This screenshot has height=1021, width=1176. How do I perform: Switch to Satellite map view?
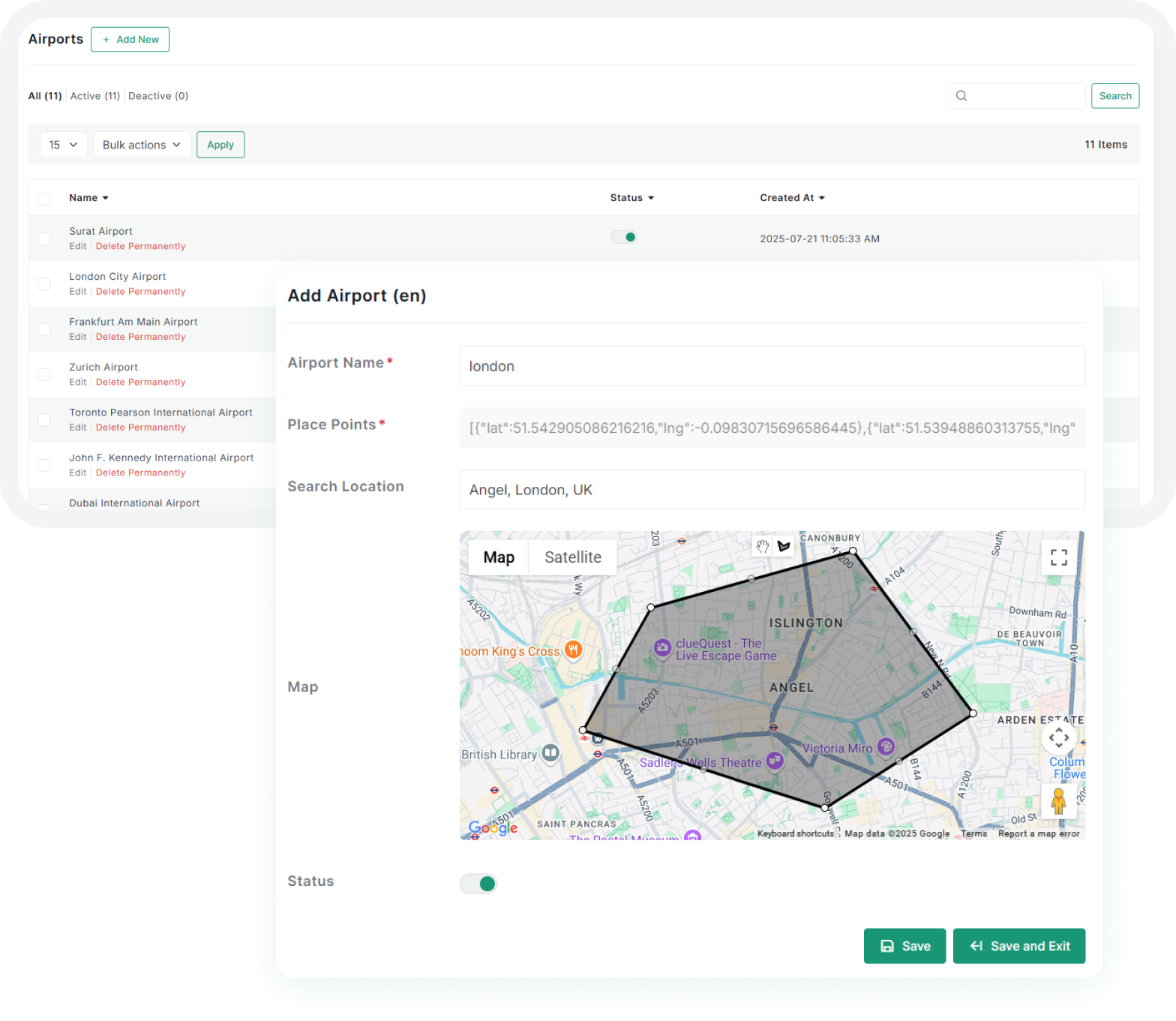click(572, 557)
